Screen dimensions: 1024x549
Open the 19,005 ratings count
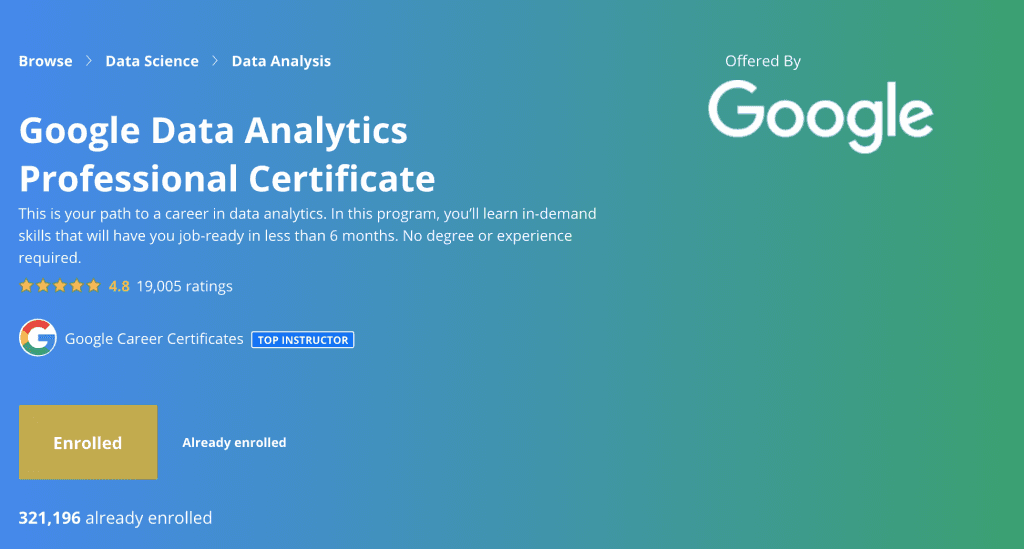(x=184, y=286)
